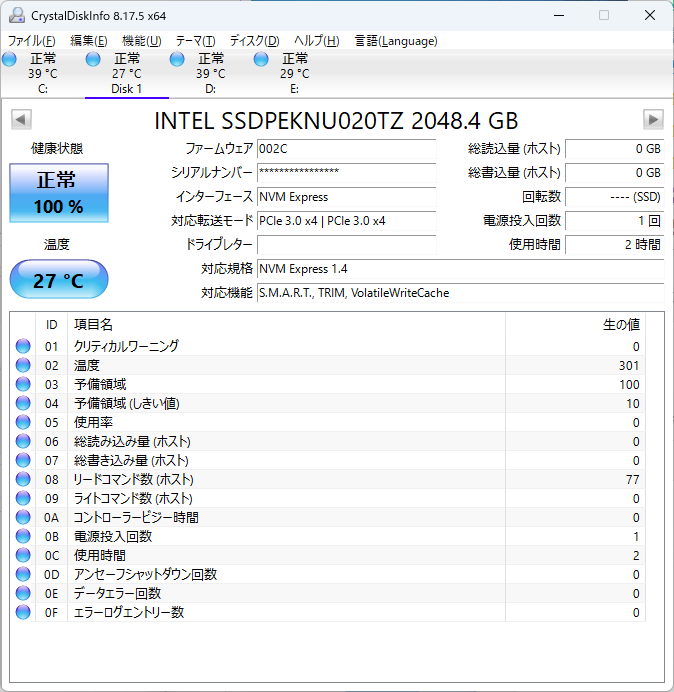Open the ディスク(D) menu
The image size is (674, 692).
[x=254, y=41]
